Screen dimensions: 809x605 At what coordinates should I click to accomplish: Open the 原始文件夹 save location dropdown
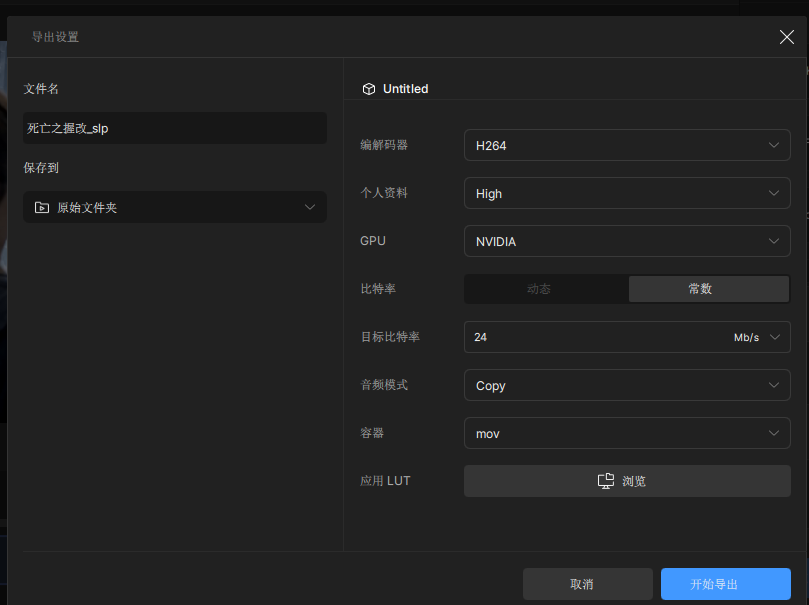click(175, 207)
